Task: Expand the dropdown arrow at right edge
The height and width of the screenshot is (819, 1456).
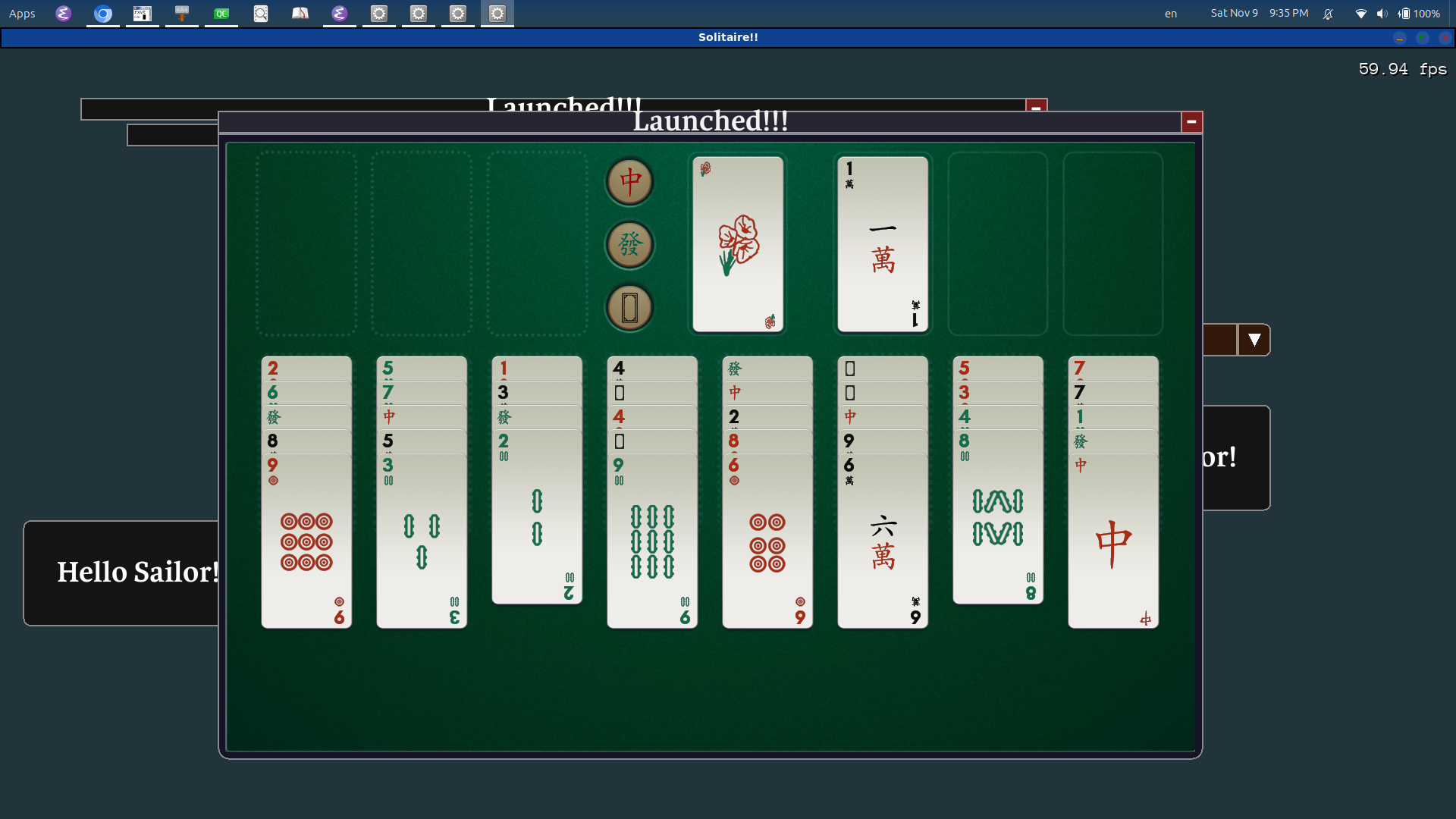Action: pos(1254,340)
